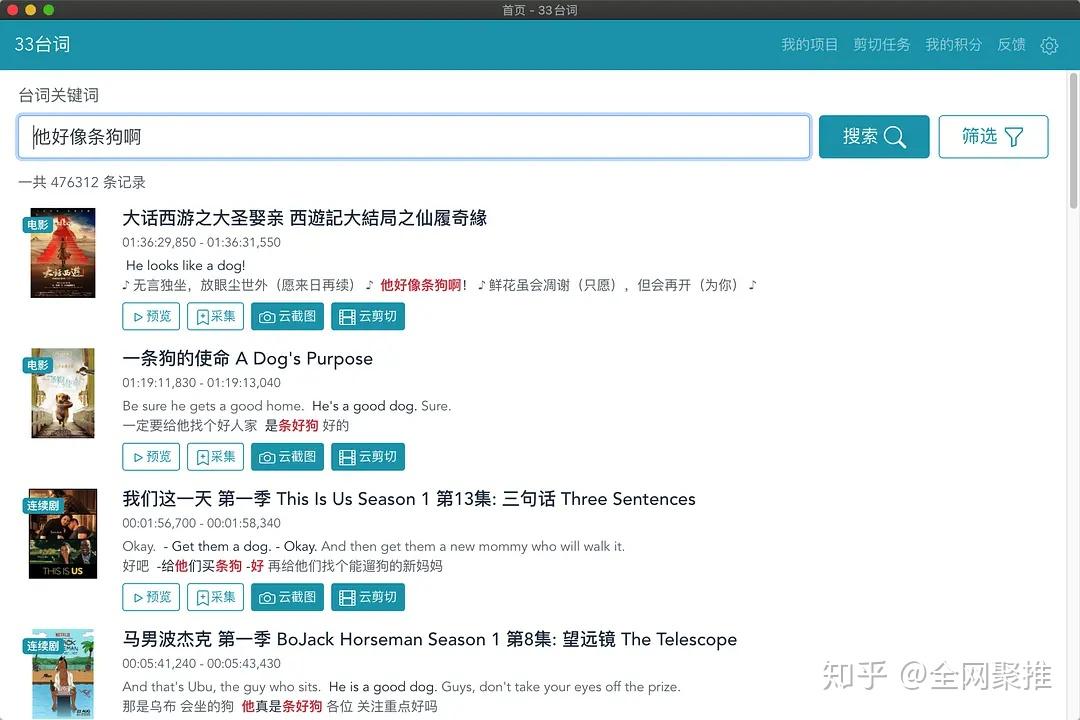Image resolution: width=1080 pixels, height=720 pixels.
Task: Open title 马男波杰克 BoJack Horseman 第8集
Action: coord(429,639)
